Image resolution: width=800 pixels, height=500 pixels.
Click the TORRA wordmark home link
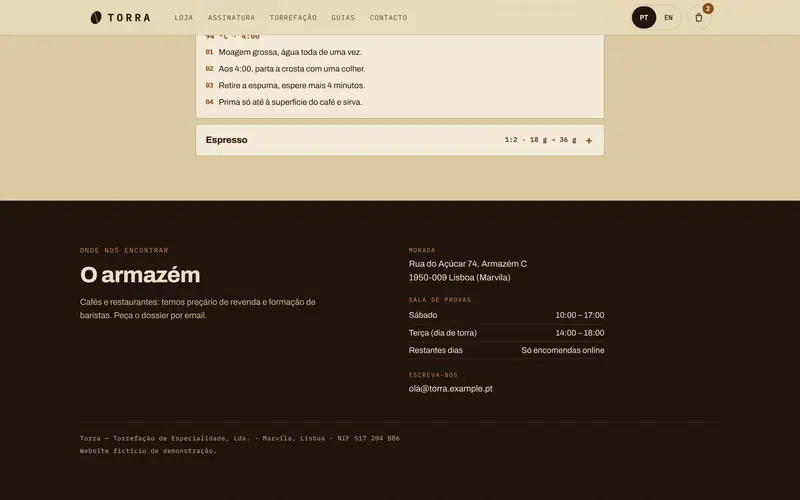point(129,18)
